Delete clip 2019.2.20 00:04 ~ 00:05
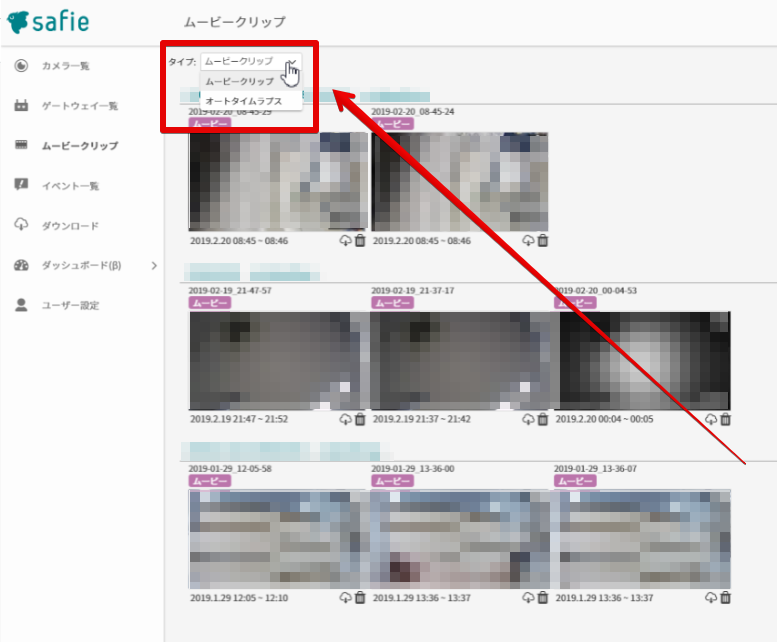Screen dimensions: 777x642 (x=725, y=420)
